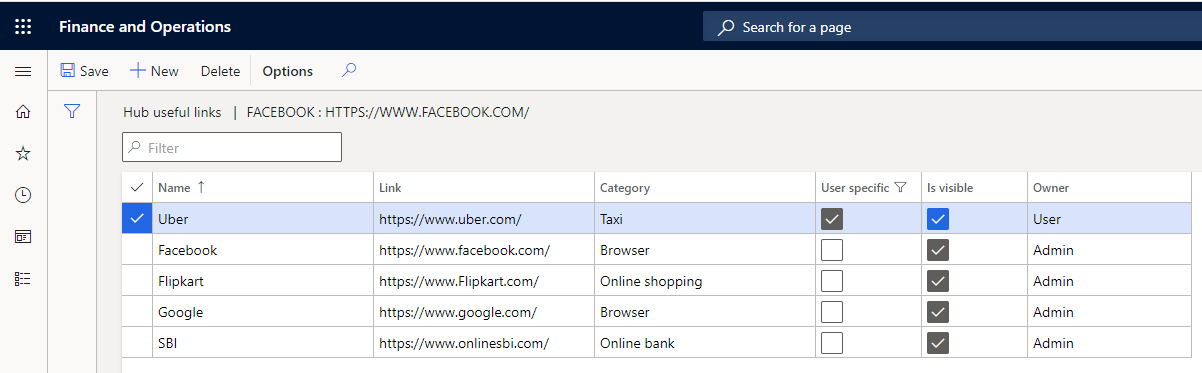Click the Admin owner cell for Flipkart
The image size is (1202, 373).
click(x=1110, y=281)
